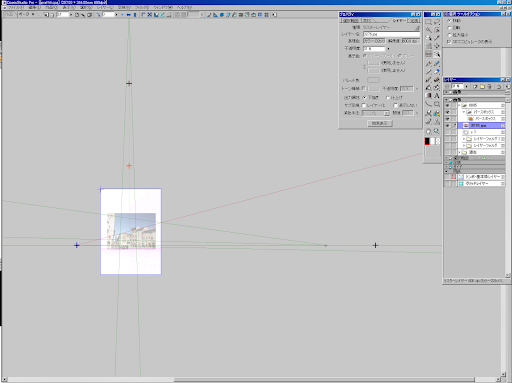This screenshot has width=512, height=383.
Task: Select the lasso selection tool
Action: pyautogui.click(x=437, y=22)
